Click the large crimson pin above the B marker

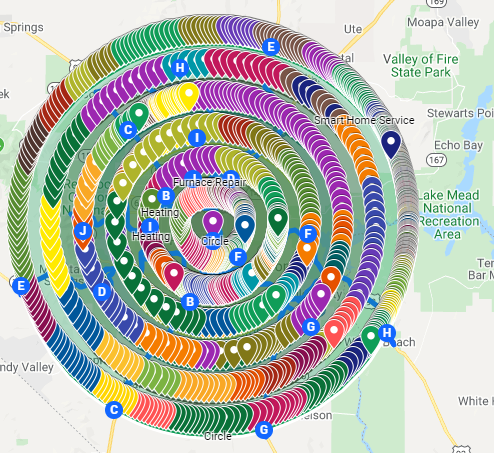coord(174,276)
